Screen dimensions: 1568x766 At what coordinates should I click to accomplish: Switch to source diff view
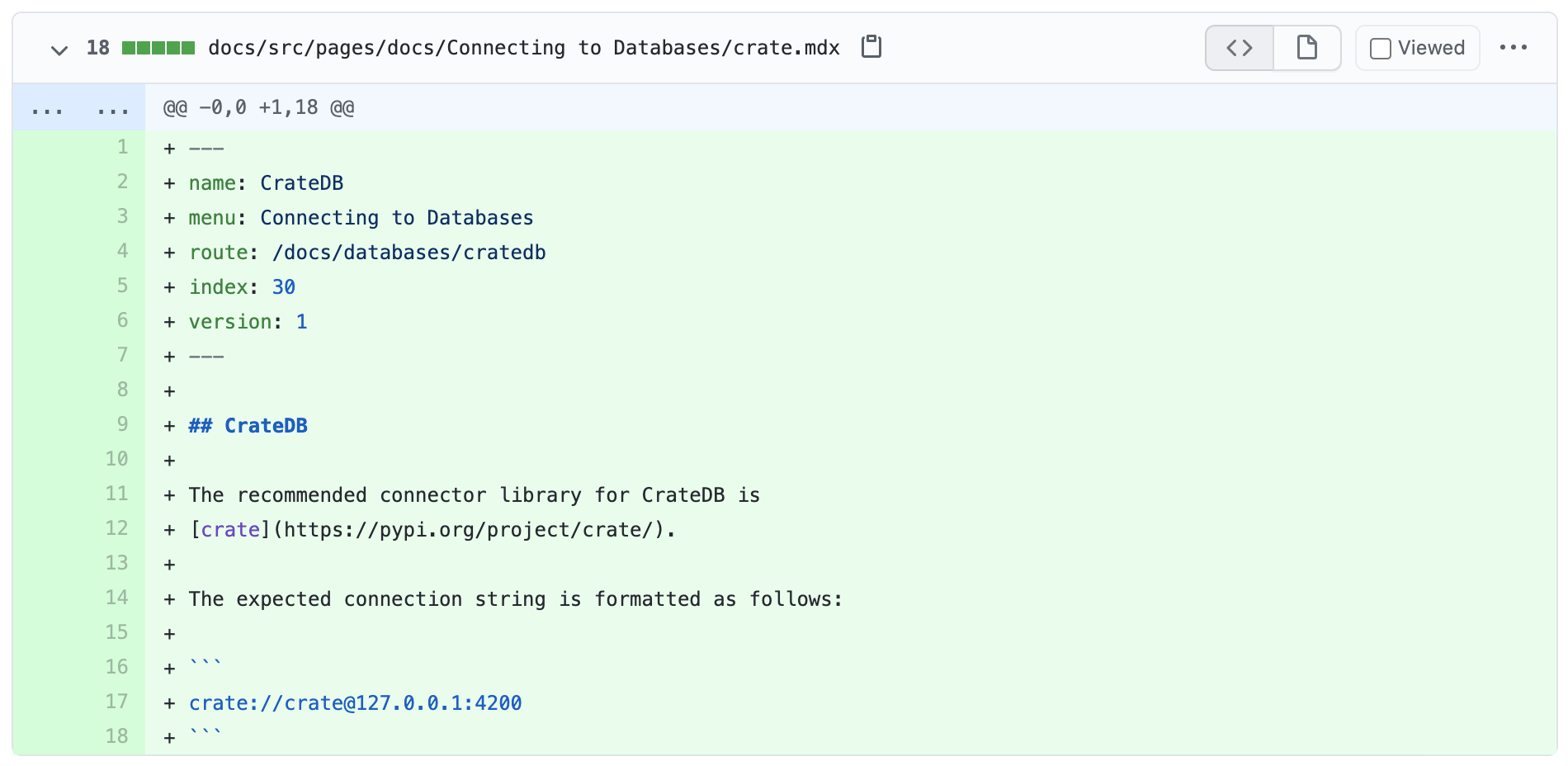point(1239,48)
